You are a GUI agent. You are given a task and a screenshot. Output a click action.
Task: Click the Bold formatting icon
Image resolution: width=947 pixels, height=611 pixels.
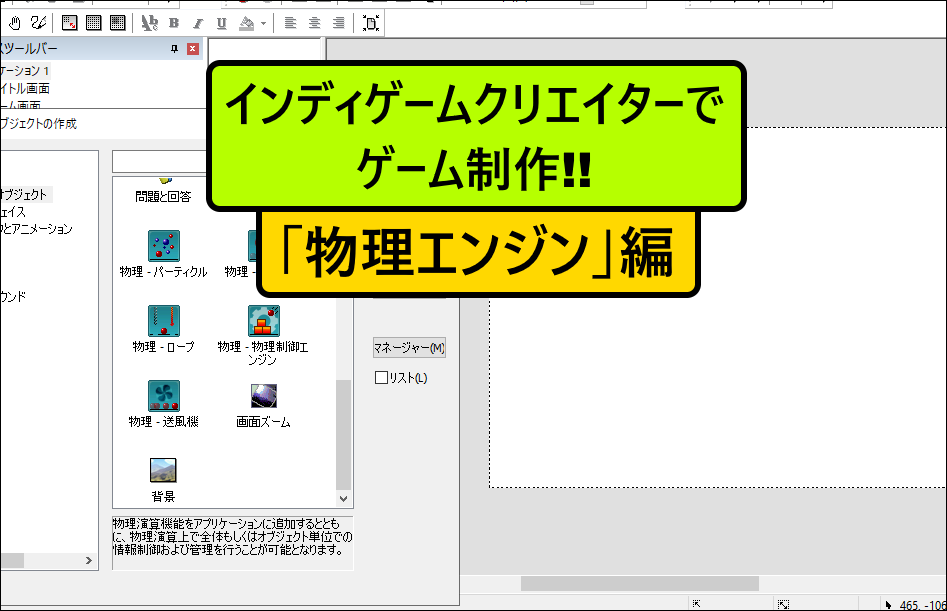coord(174,22)
